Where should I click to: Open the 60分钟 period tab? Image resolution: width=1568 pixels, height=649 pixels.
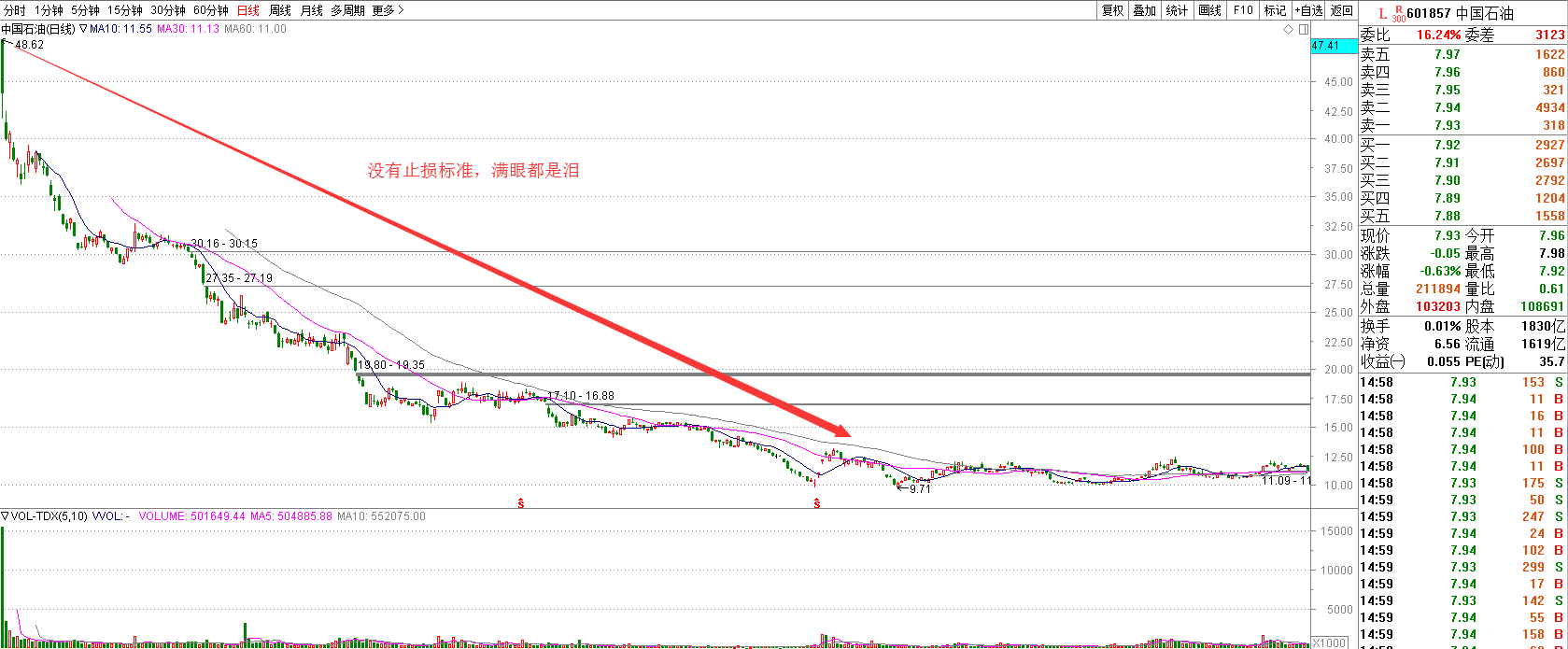[x=211, y=10]
